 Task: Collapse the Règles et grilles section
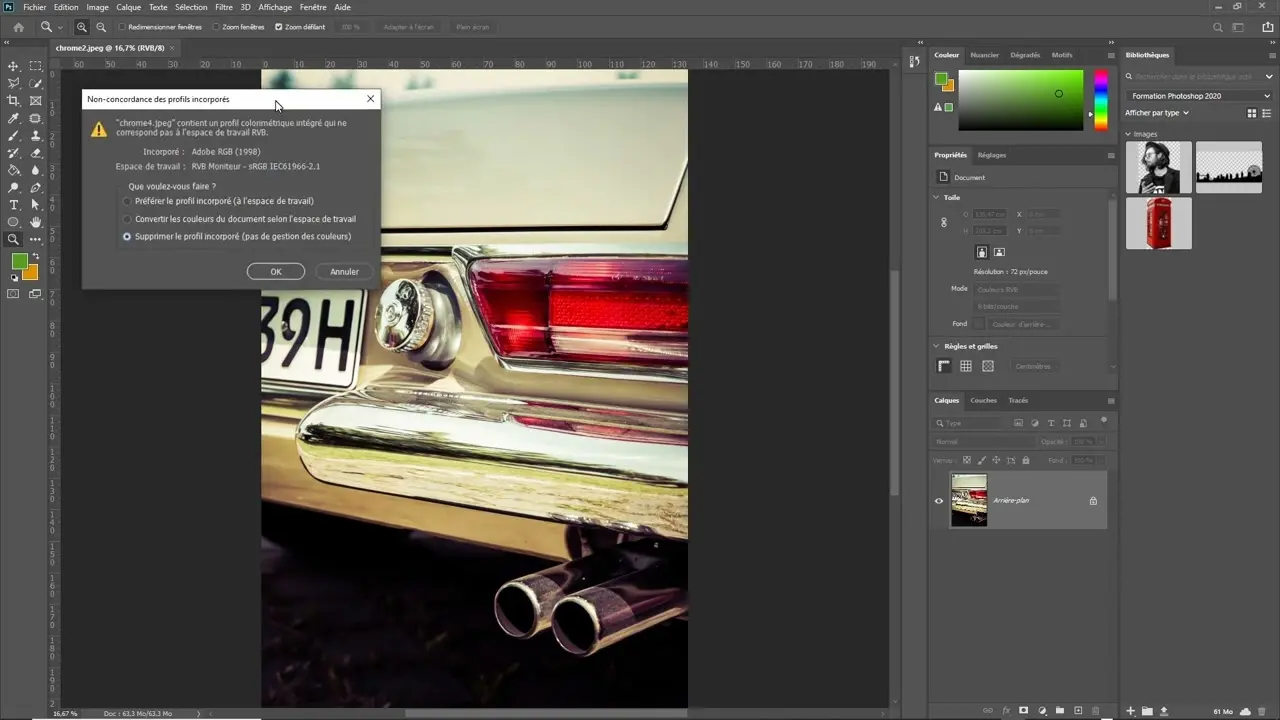click(x=937, y=346)
